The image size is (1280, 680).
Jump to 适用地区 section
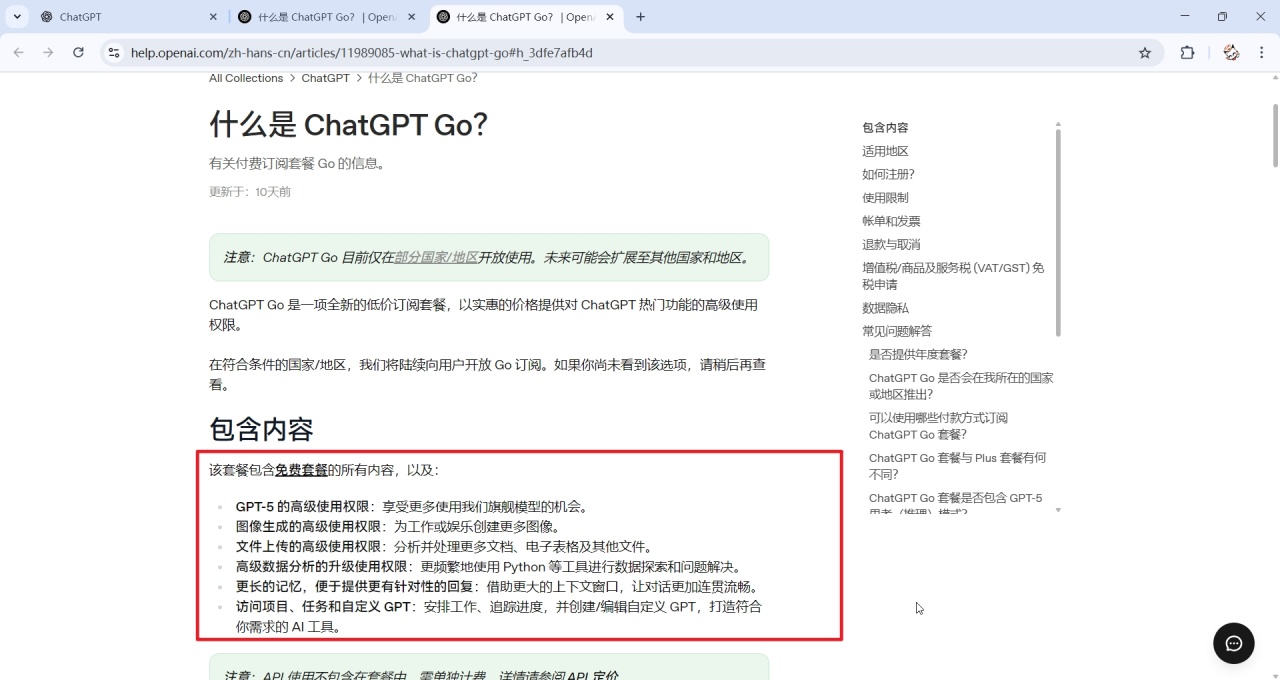pyautogui.click(x=885, y=151)
